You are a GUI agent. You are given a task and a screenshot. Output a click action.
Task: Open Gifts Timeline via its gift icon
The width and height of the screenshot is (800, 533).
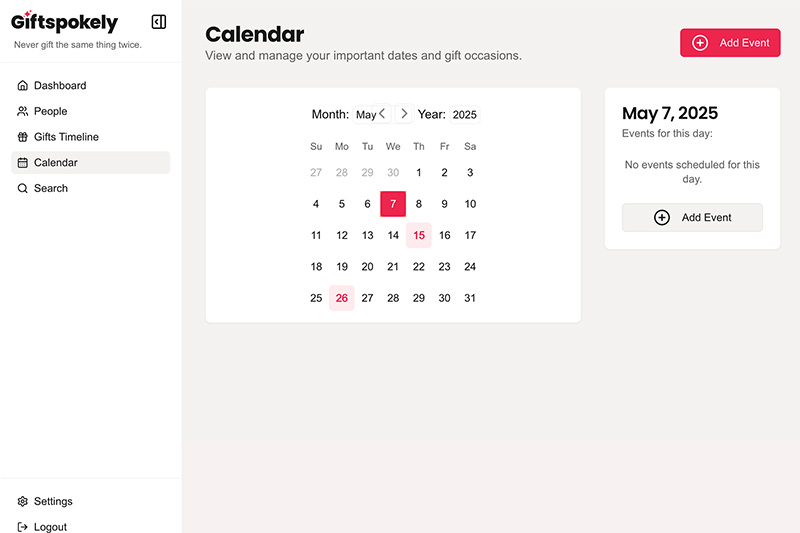click(22, 137)
